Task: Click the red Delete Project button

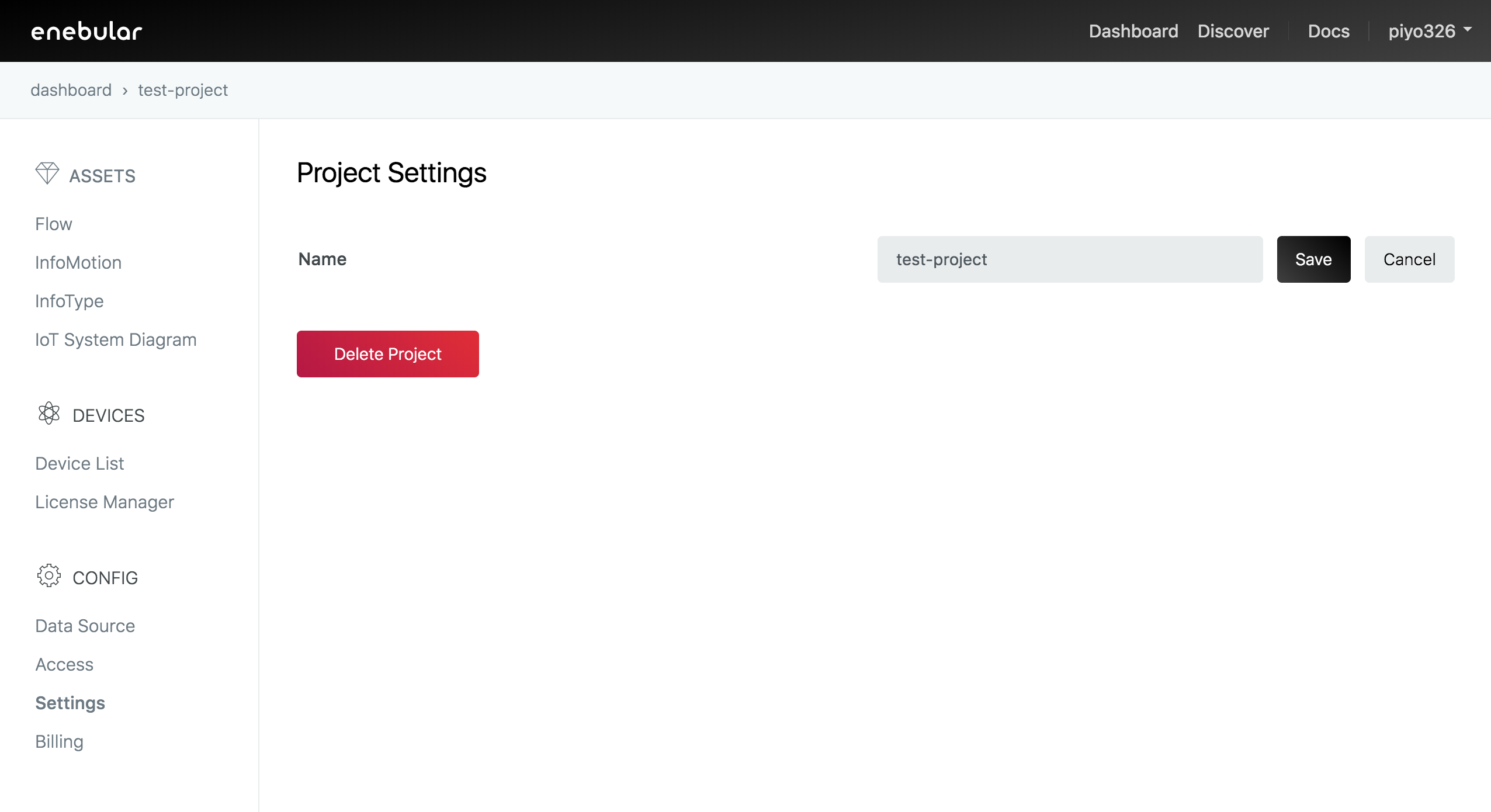Action: click(387, 354)
